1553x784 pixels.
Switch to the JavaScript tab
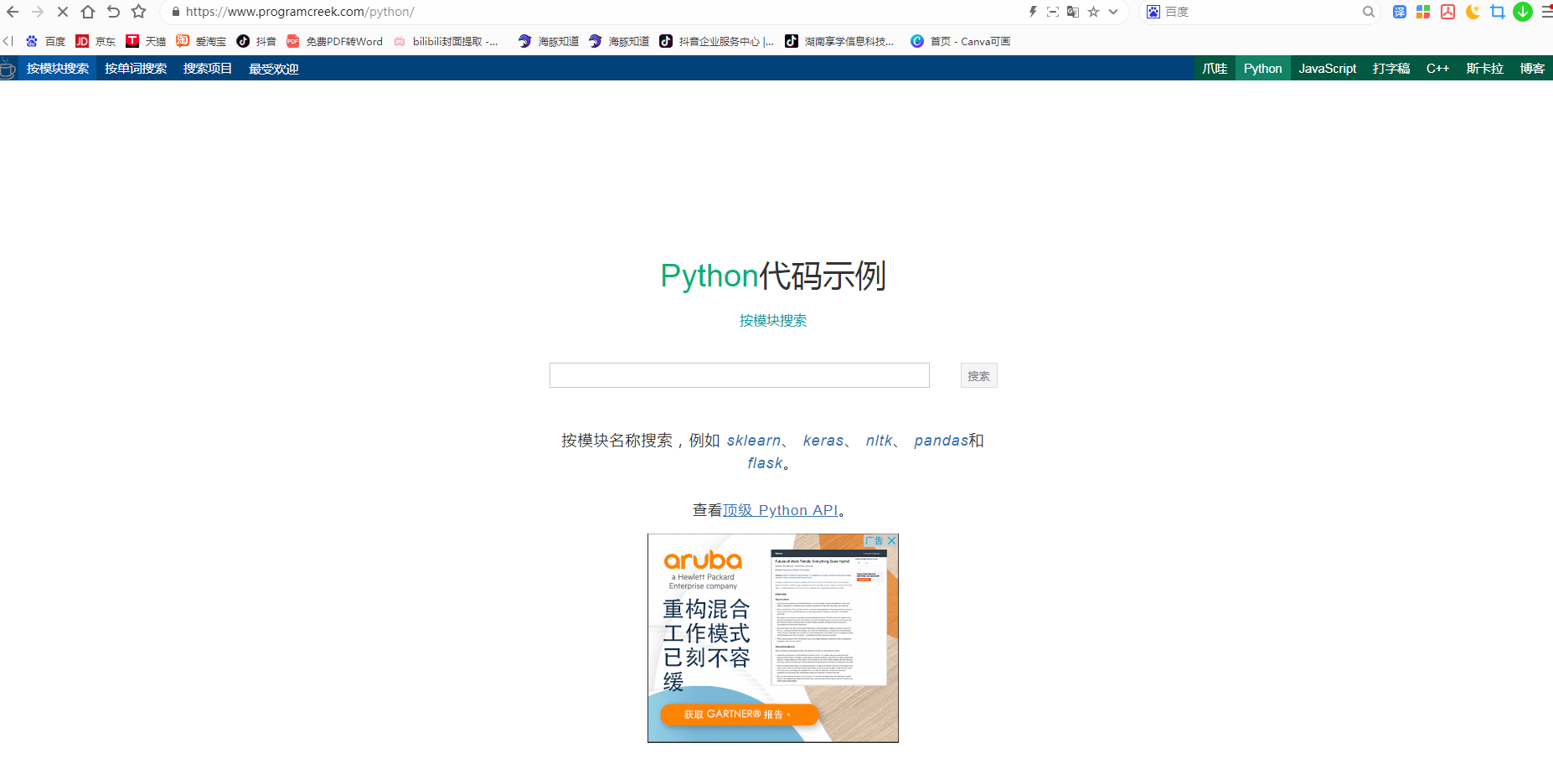pos(1327,68)
